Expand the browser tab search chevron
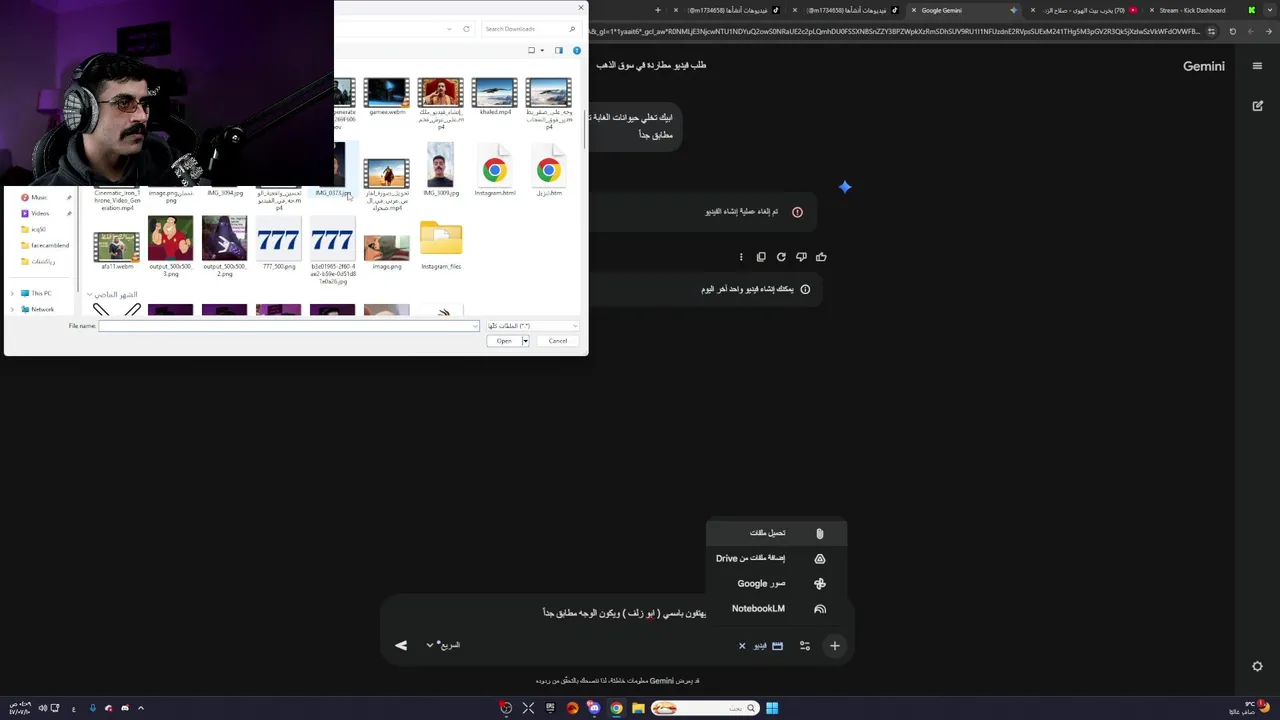This screenshot has height=720, width=1280. (x=1270, y=10)
